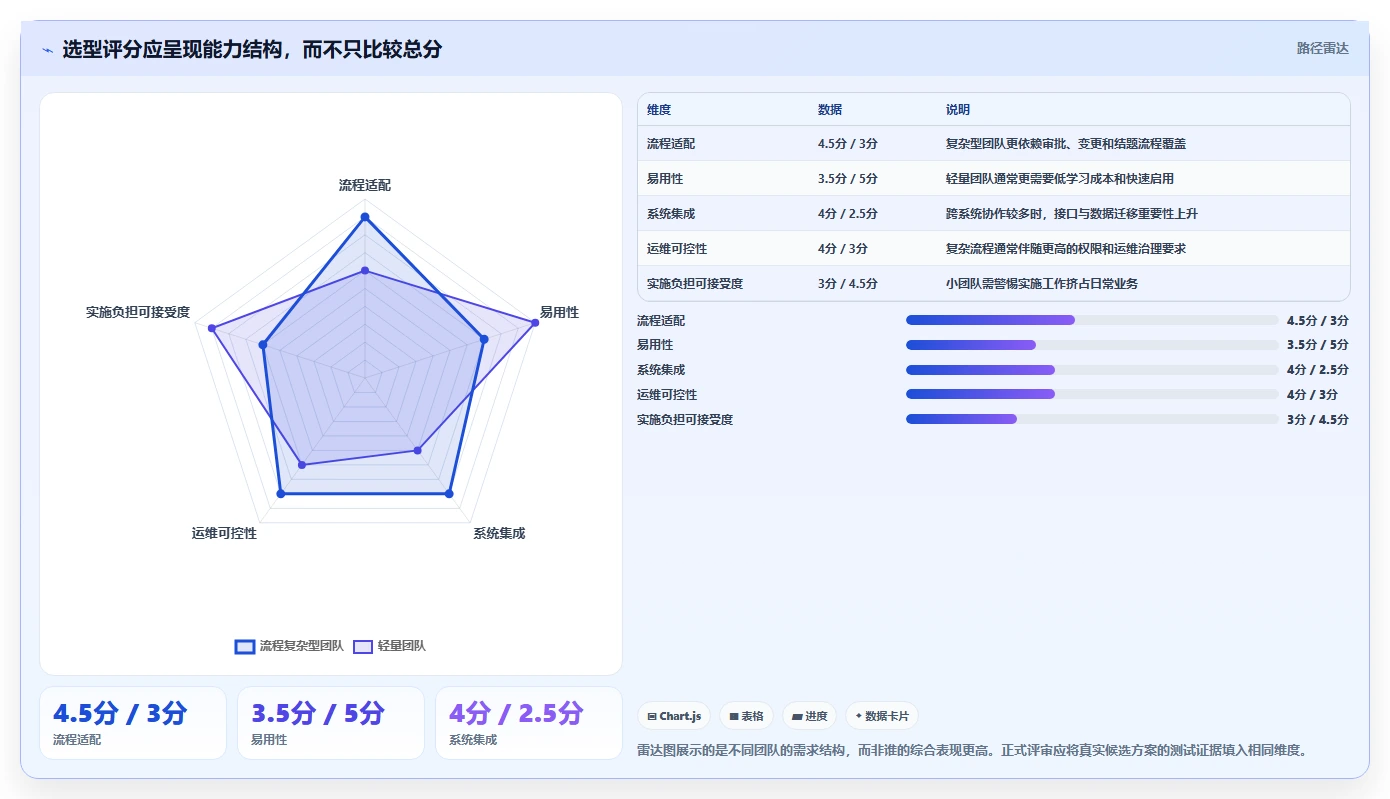Click the table cell 3.5分 / 5分
Screen dimensions: 1390x799
(x=848, y=179)
